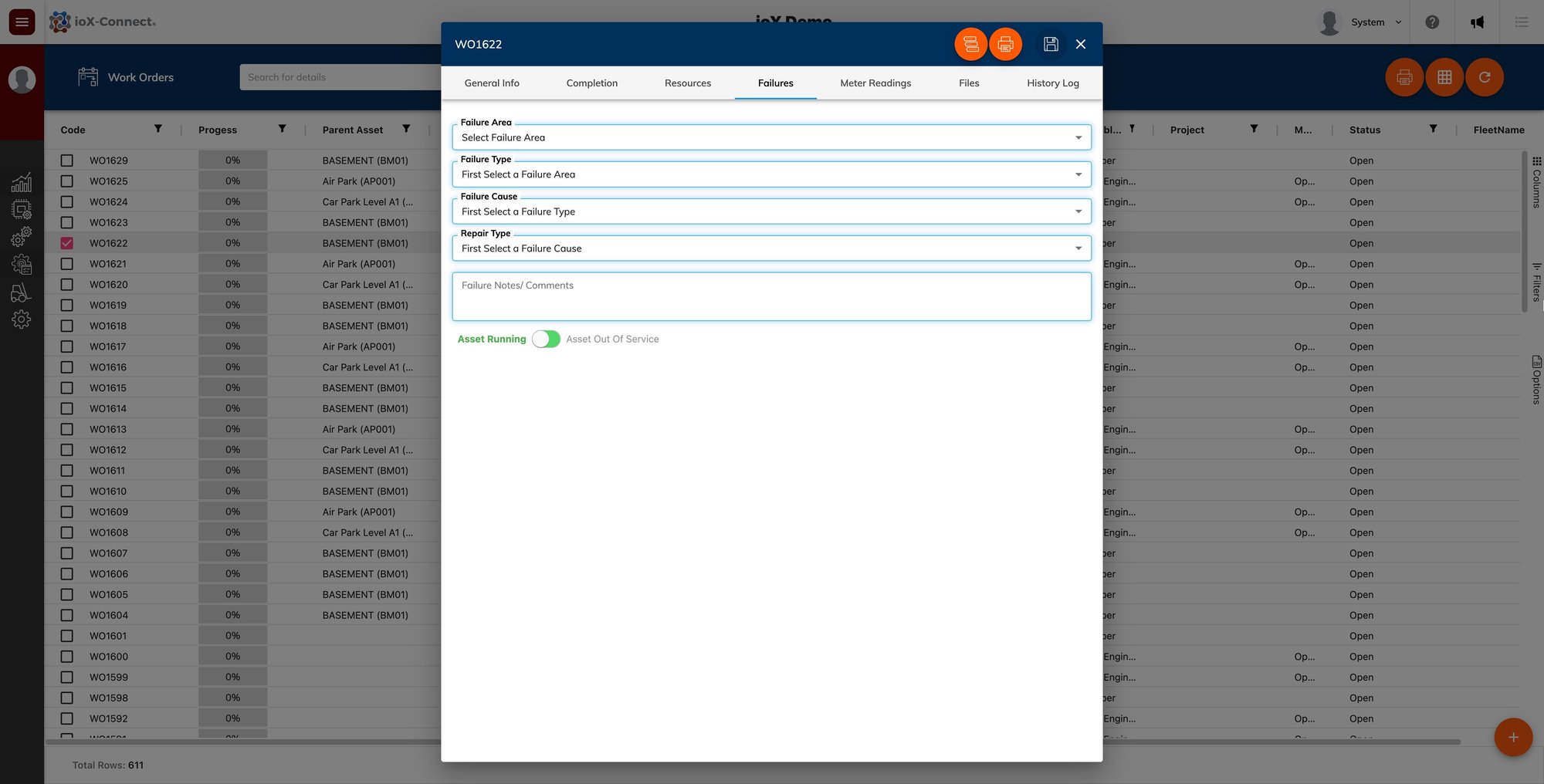Switch to the Meter Readings tab
The image size is (1544, 784).
(875, 83)
